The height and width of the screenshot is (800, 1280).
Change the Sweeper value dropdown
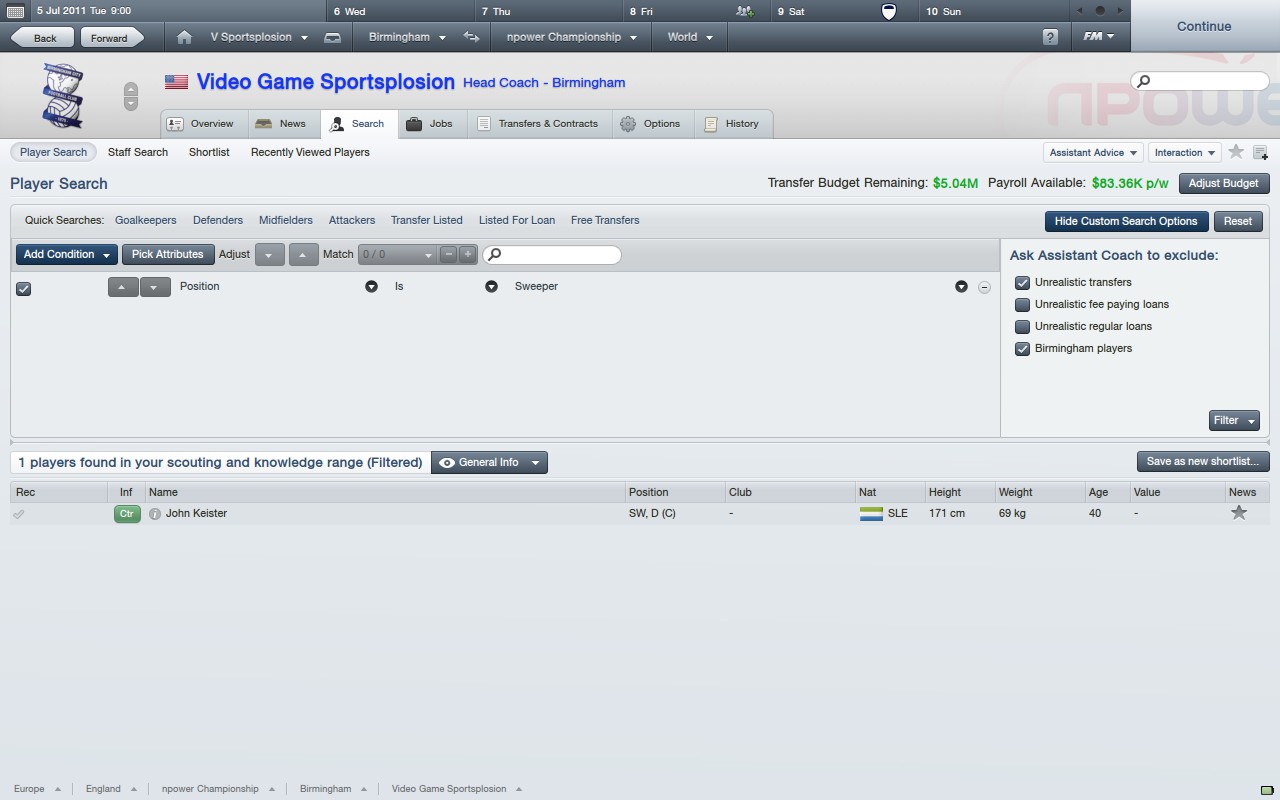961,287
